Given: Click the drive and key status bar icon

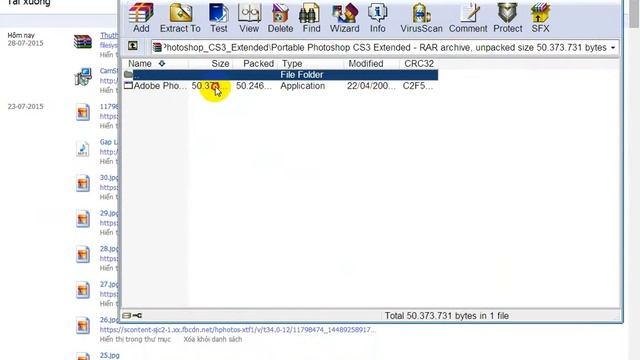Looking at the screenshot, I should click(132, 316).
